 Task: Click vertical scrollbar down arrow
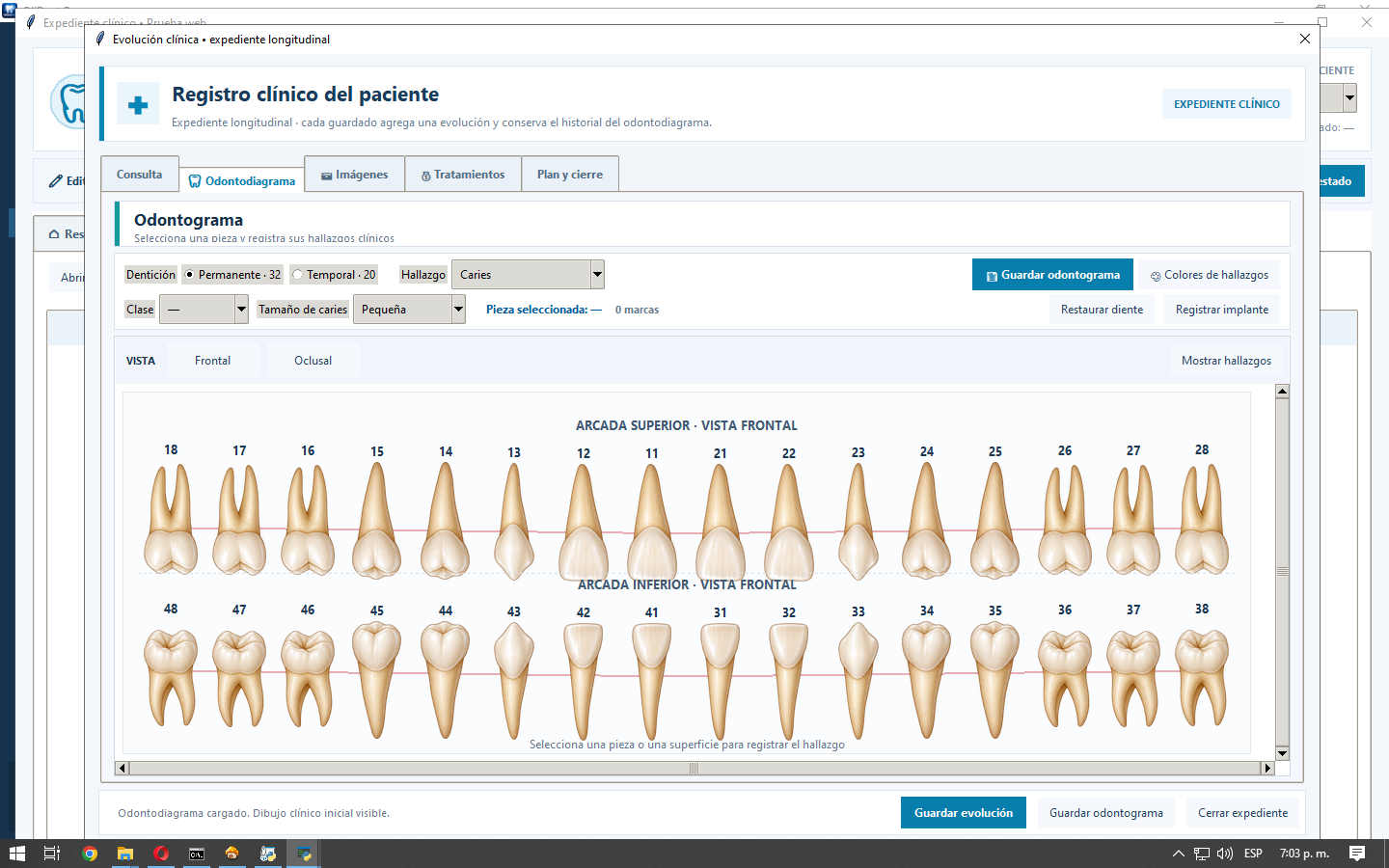[x=1282, y=753]
